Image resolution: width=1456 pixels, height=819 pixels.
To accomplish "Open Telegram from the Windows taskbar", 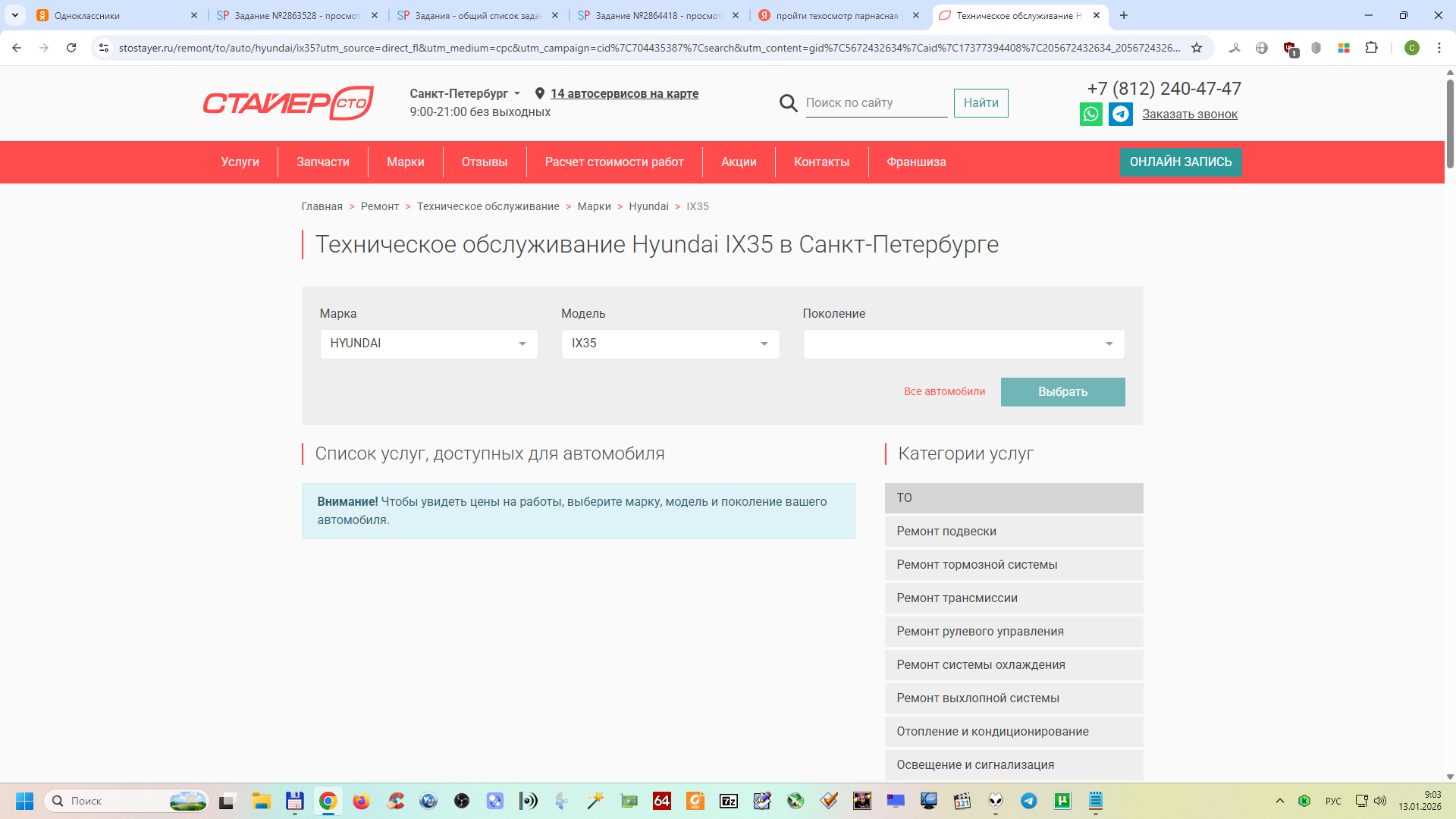I will click(x=1028, y=801).
